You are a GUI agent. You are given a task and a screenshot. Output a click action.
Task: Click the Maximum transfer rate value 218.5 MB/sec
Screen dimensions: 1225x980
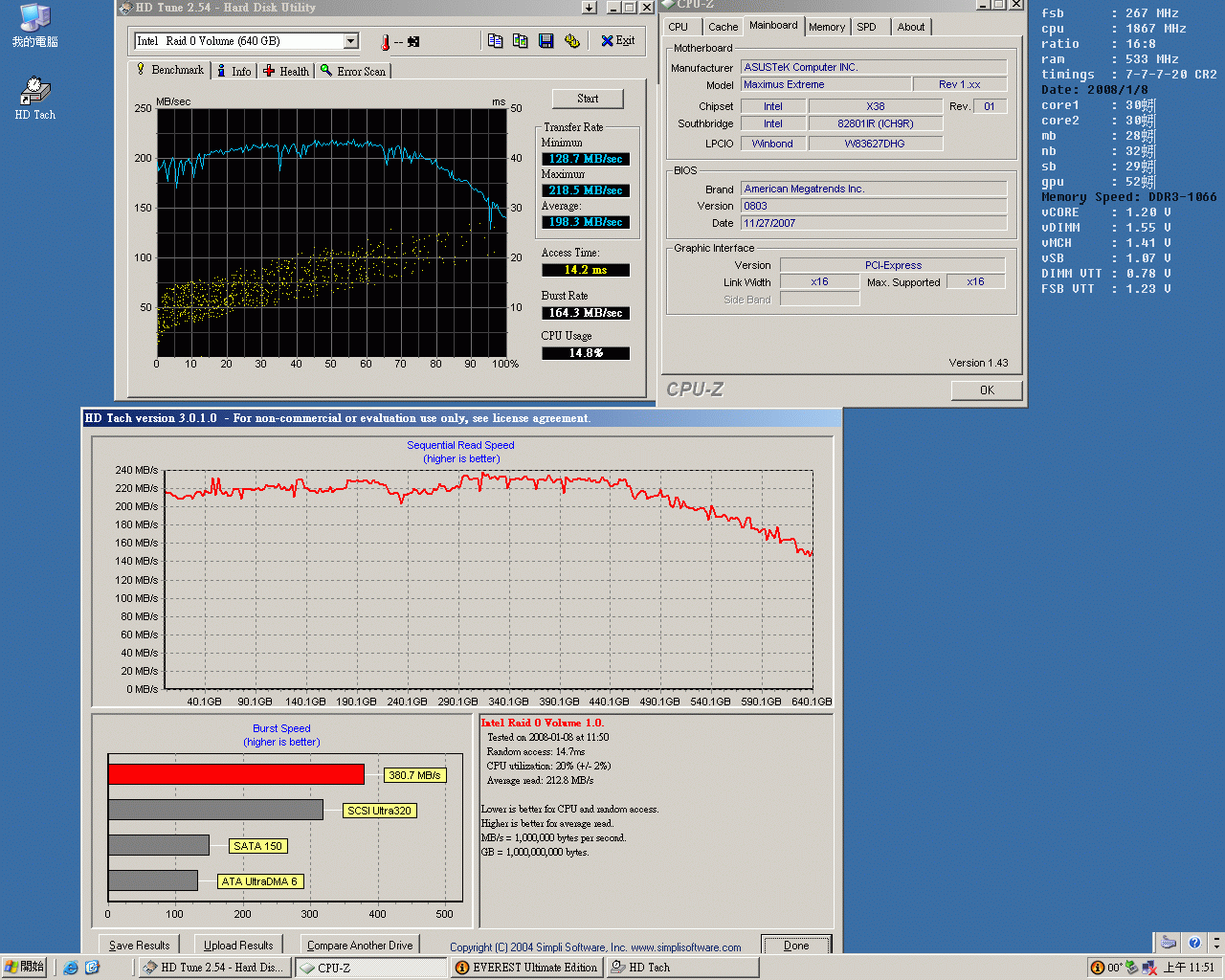pyautogui.click(x=586, y=190)
